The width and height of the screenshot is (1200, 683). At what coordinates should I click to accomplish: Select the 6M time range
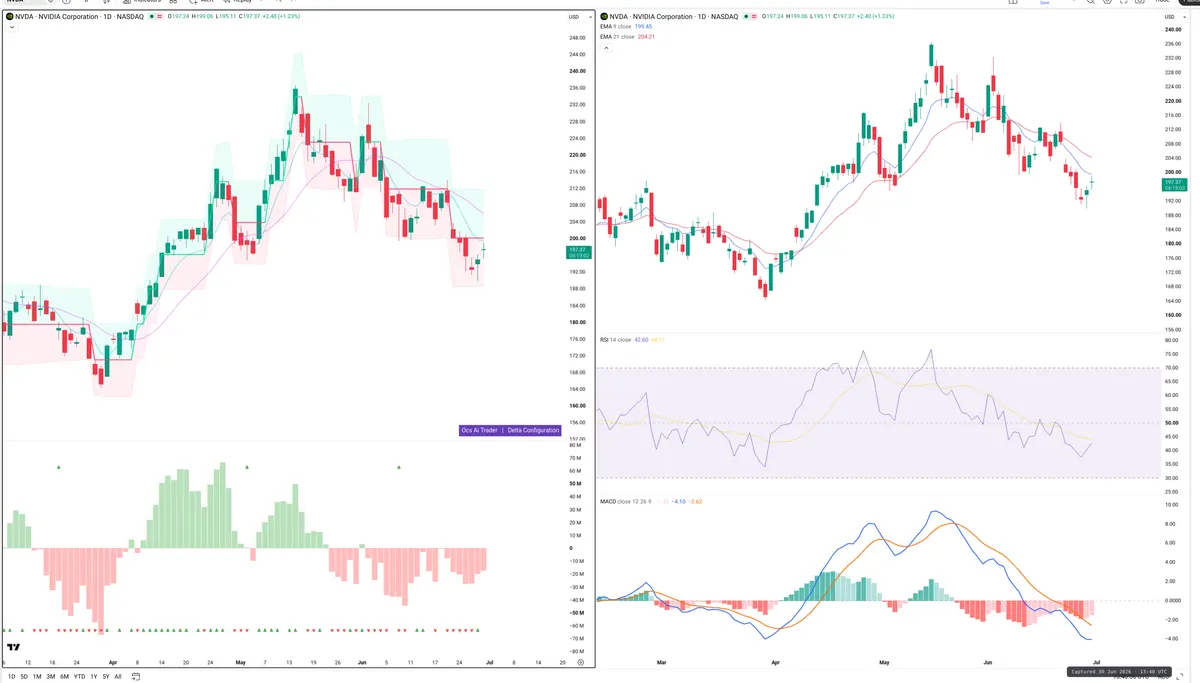(x=64, y=676)
